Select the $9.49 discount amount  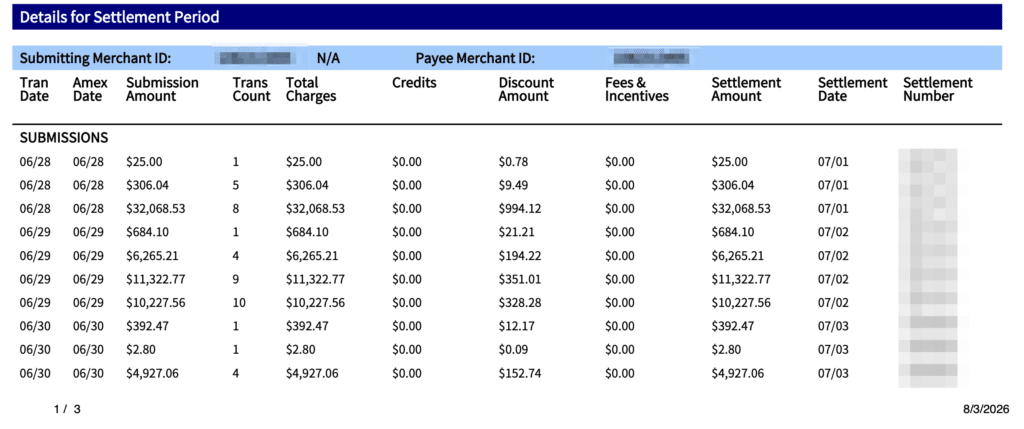(x=513, y=185)
